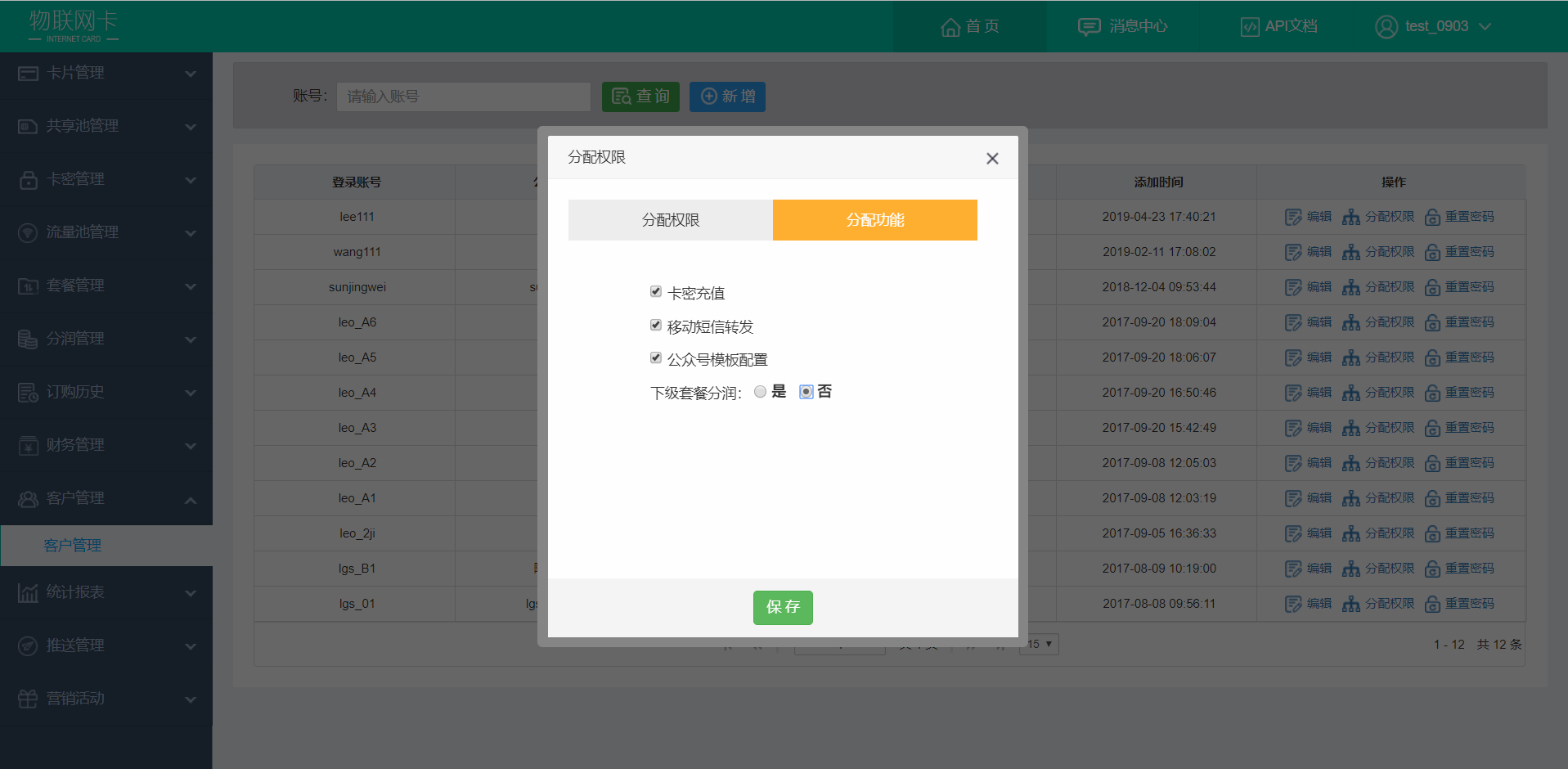Switch to the 分配功能 tab in dialog
The image size is (1568, 769).
(875, 220)
